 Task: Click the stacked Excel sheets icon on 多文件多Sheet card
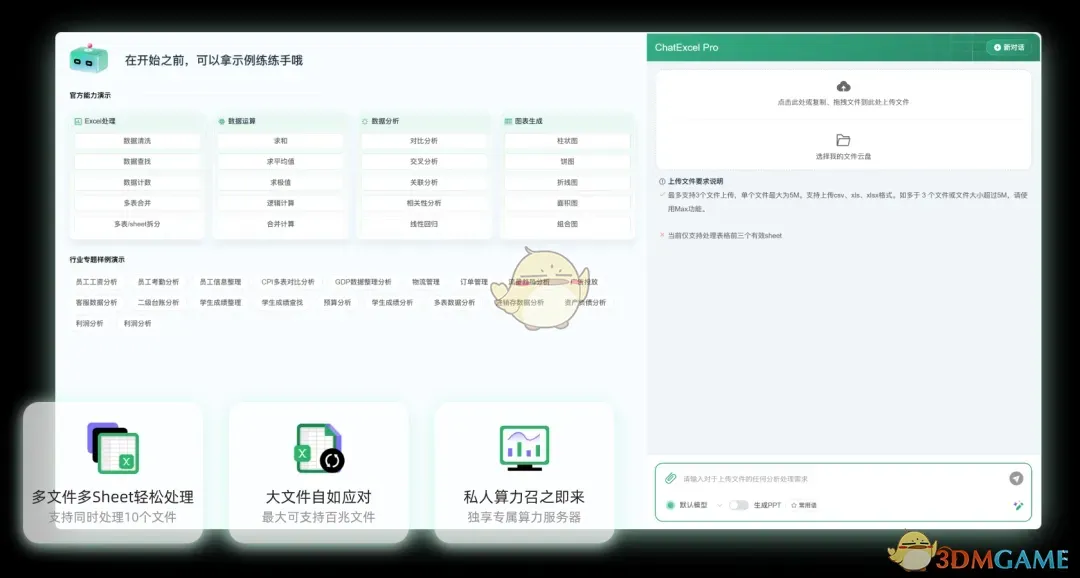(x=110, y=447)
